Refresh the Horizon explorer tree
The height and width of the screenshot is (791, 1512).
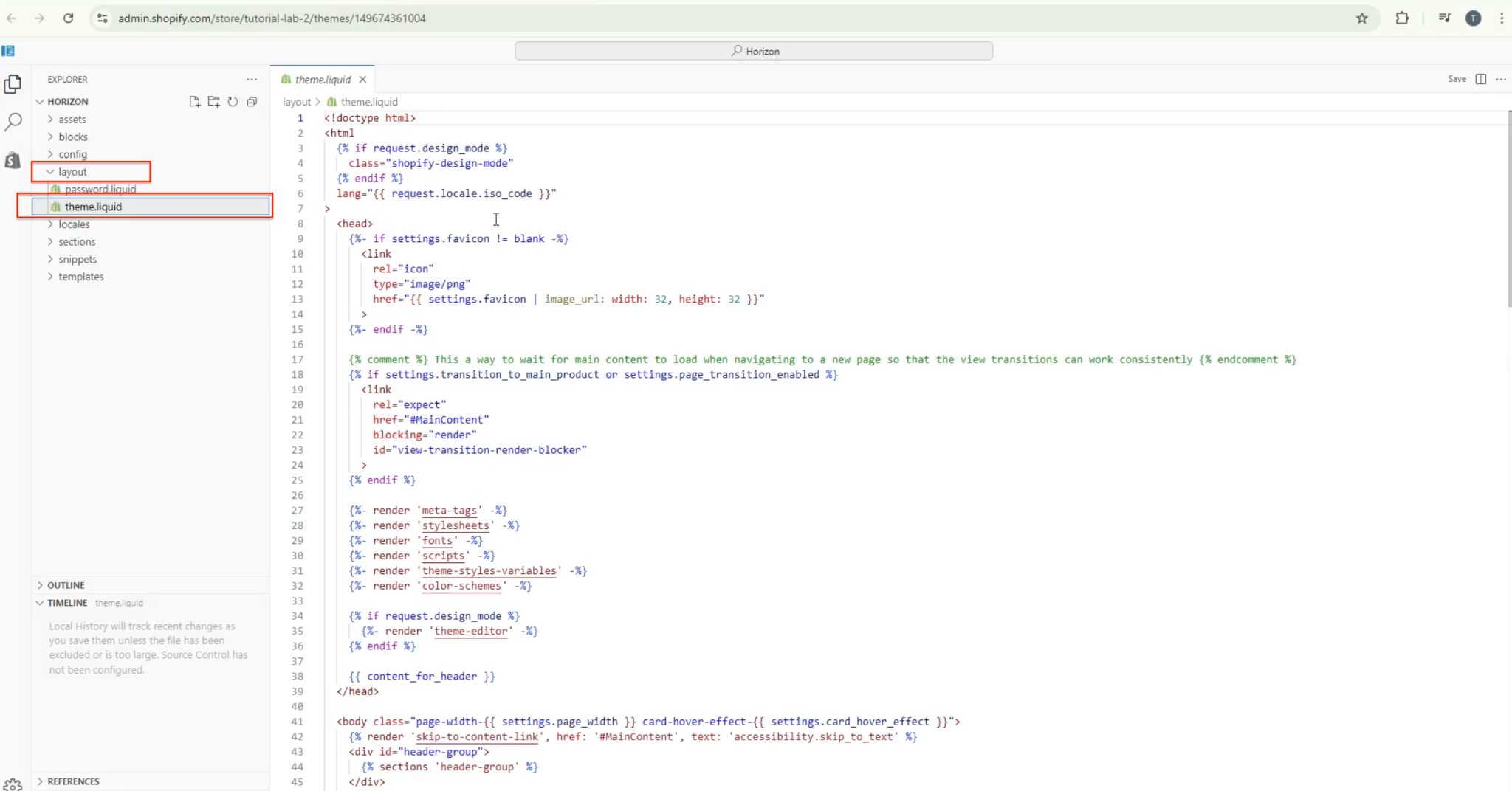(233, 102)
